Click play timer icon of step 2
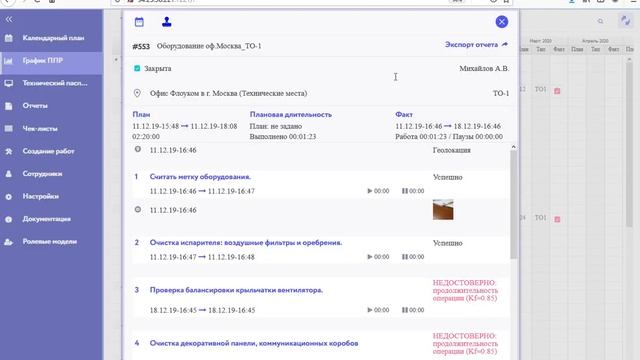This screenshot has width=640, height=360. pyautogui.click(x=370, y=257)
